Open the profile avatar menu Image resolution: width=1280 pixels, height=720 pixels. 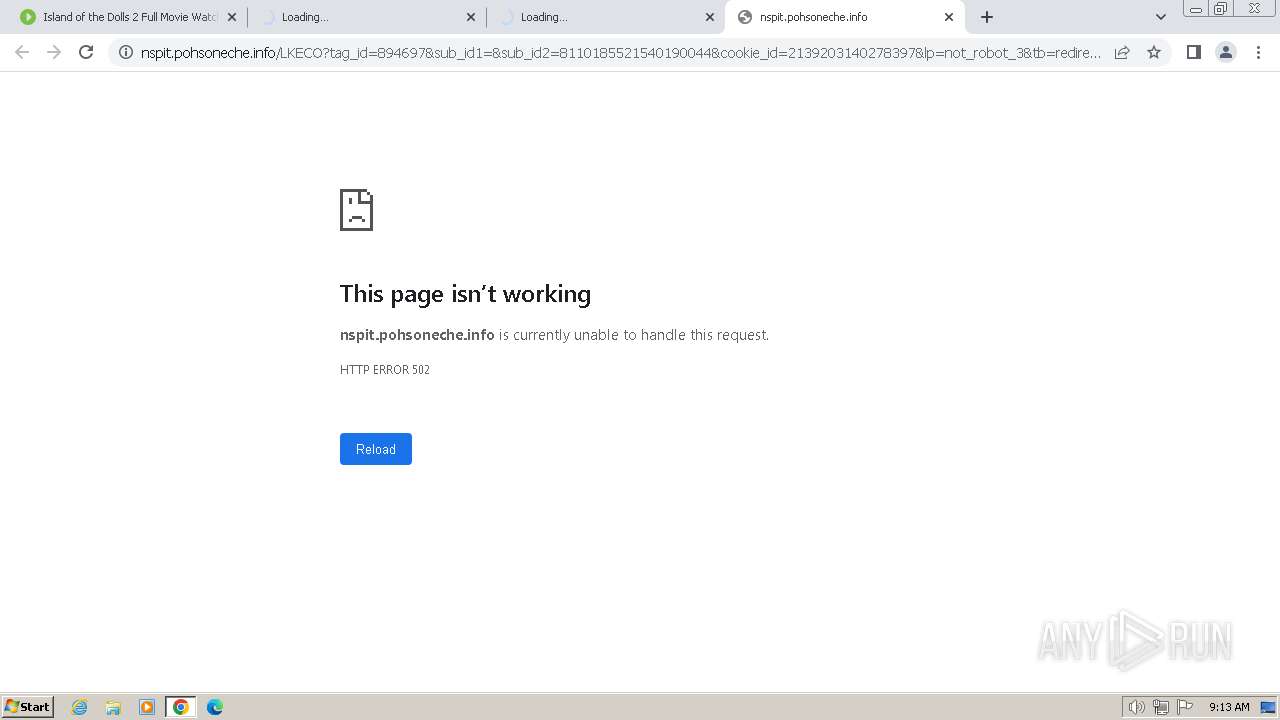tap(1225, 52)
